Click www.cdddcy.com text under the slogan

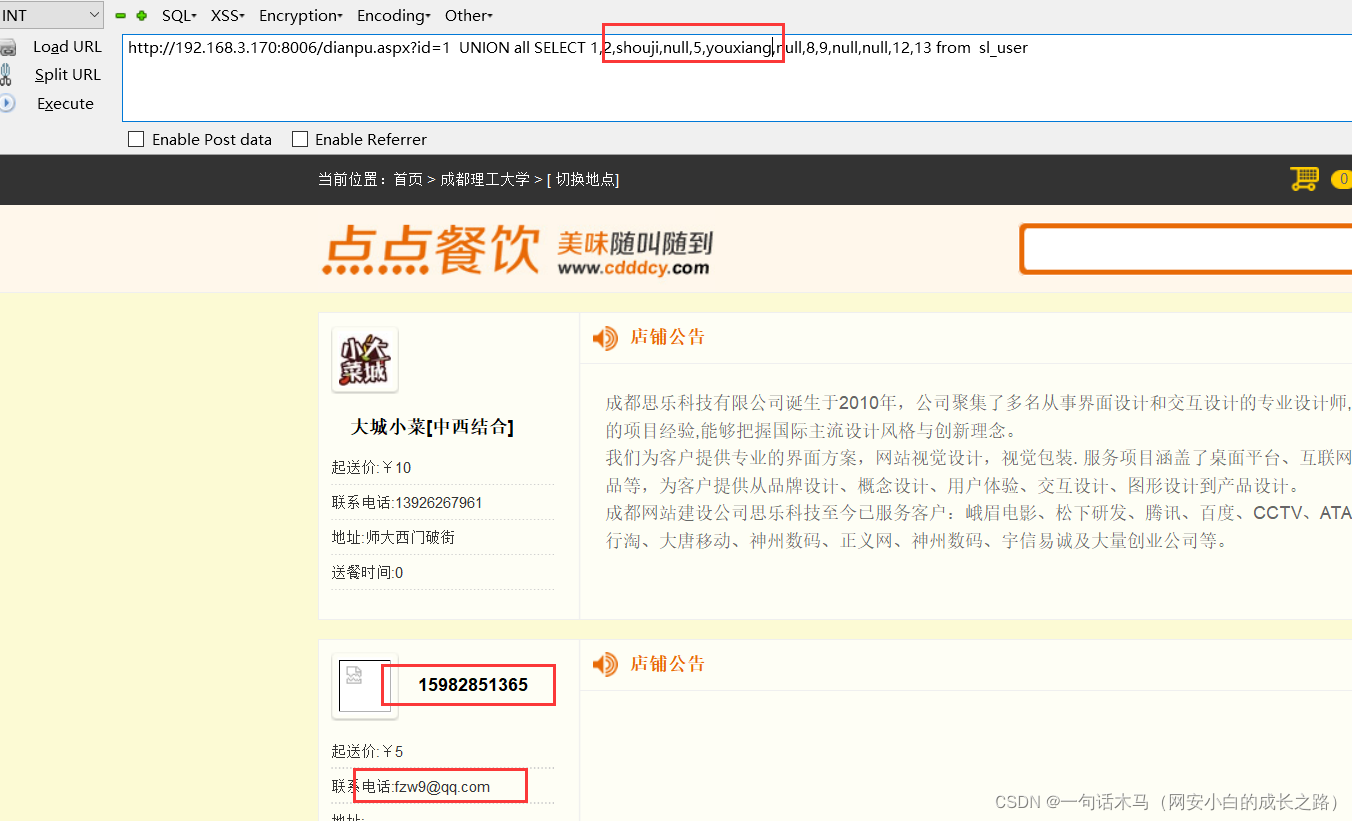(x=633, y=268)
